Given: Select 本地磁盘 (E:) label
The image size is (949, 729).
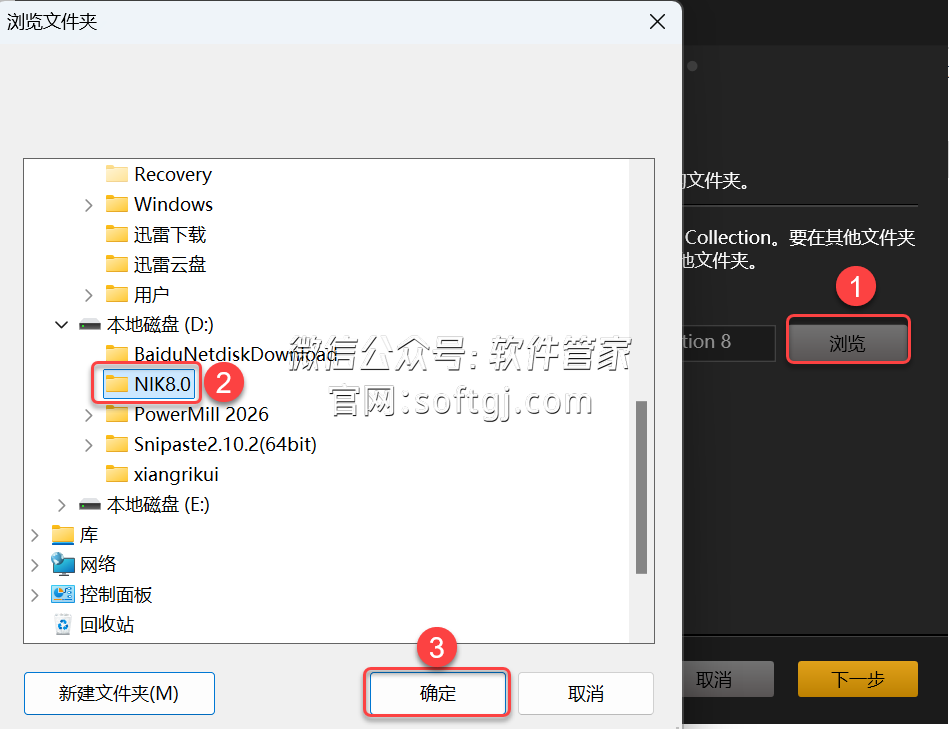Looking at the screenshot, I should [x=158, y=505].
